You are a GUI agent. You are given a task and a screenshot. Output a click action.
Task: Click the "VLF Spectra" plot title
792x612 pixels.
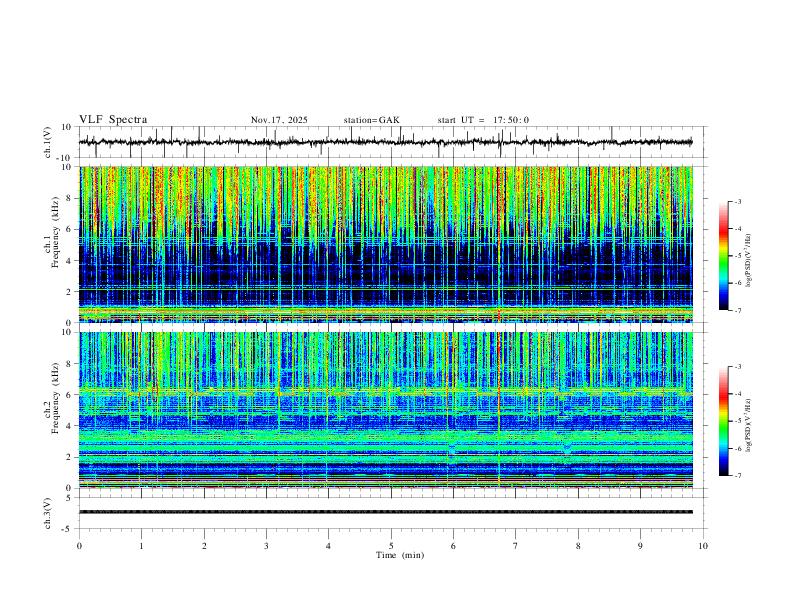(x=113, y=120)
